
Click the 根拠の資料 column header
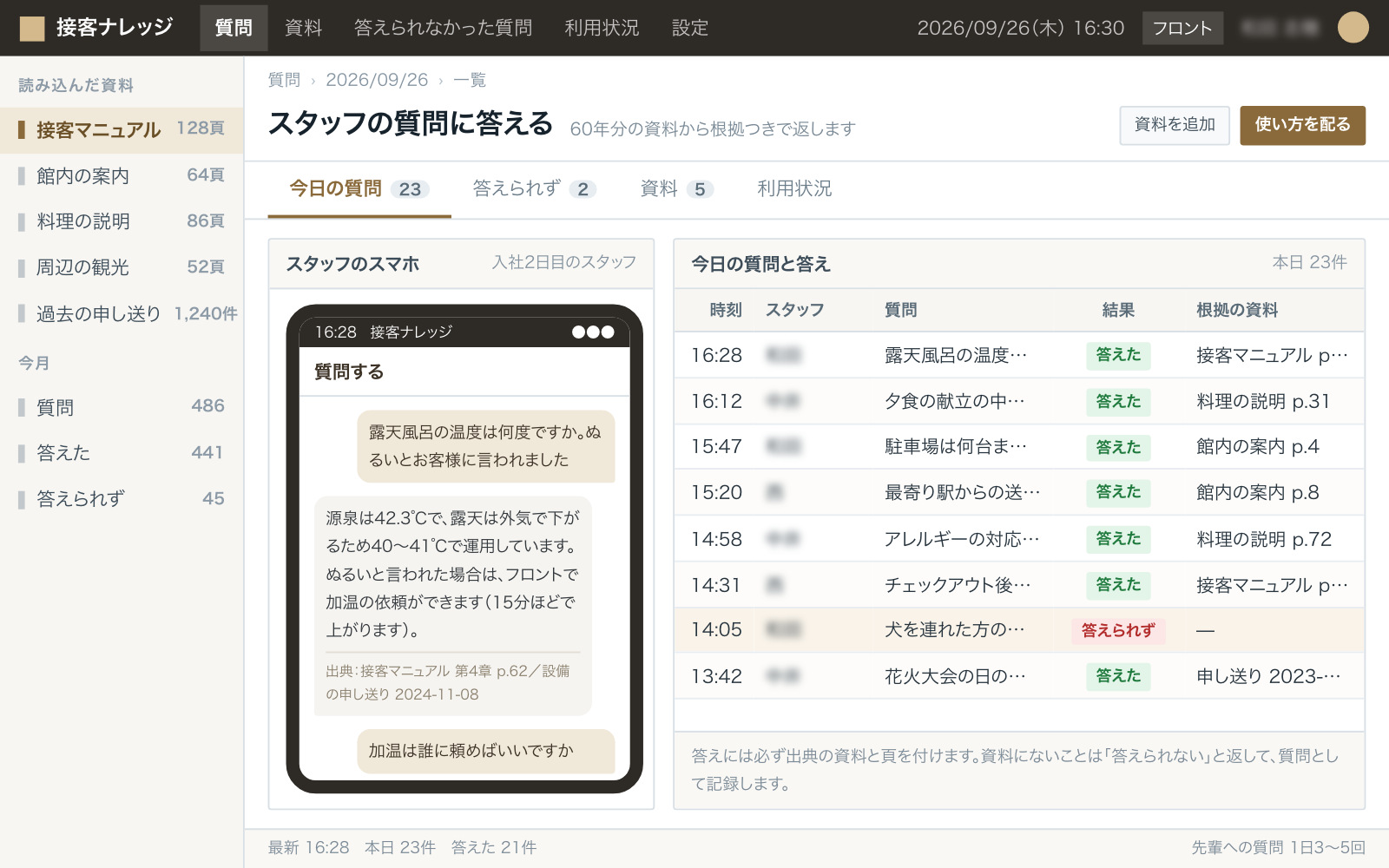tap(1237, 310)
